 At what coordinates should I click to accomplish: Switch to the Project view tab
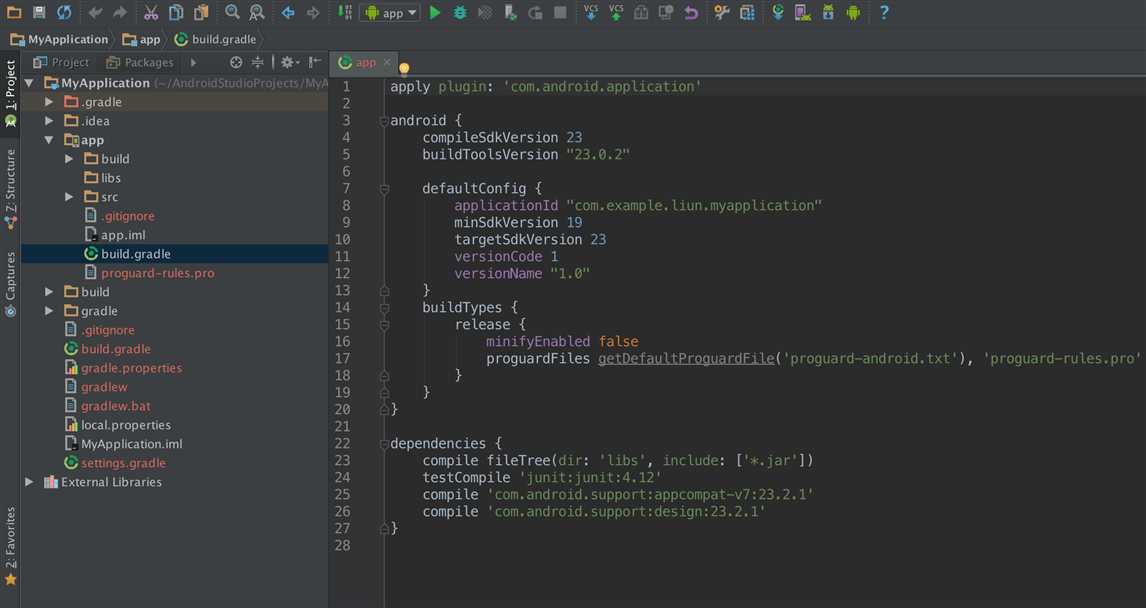click(x=61, y=62)
